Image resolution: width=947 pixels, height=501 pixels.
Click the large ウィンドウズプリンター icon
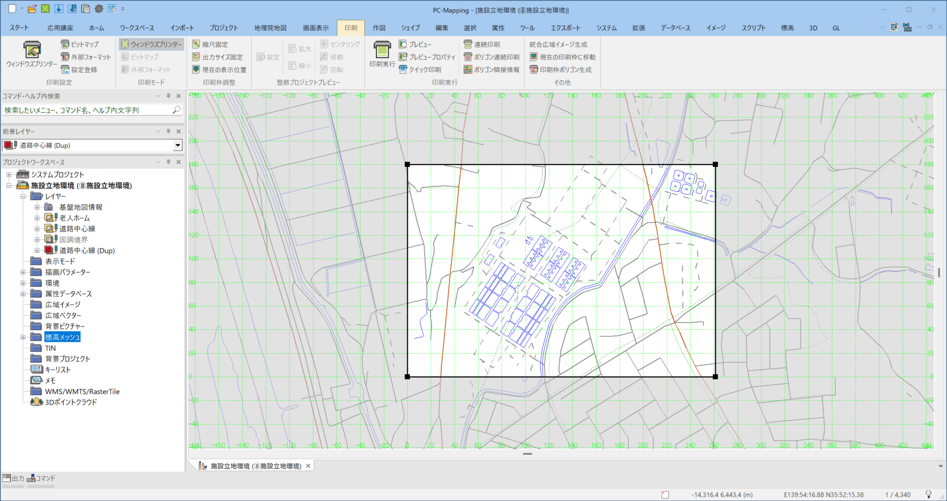click(31, 50)
